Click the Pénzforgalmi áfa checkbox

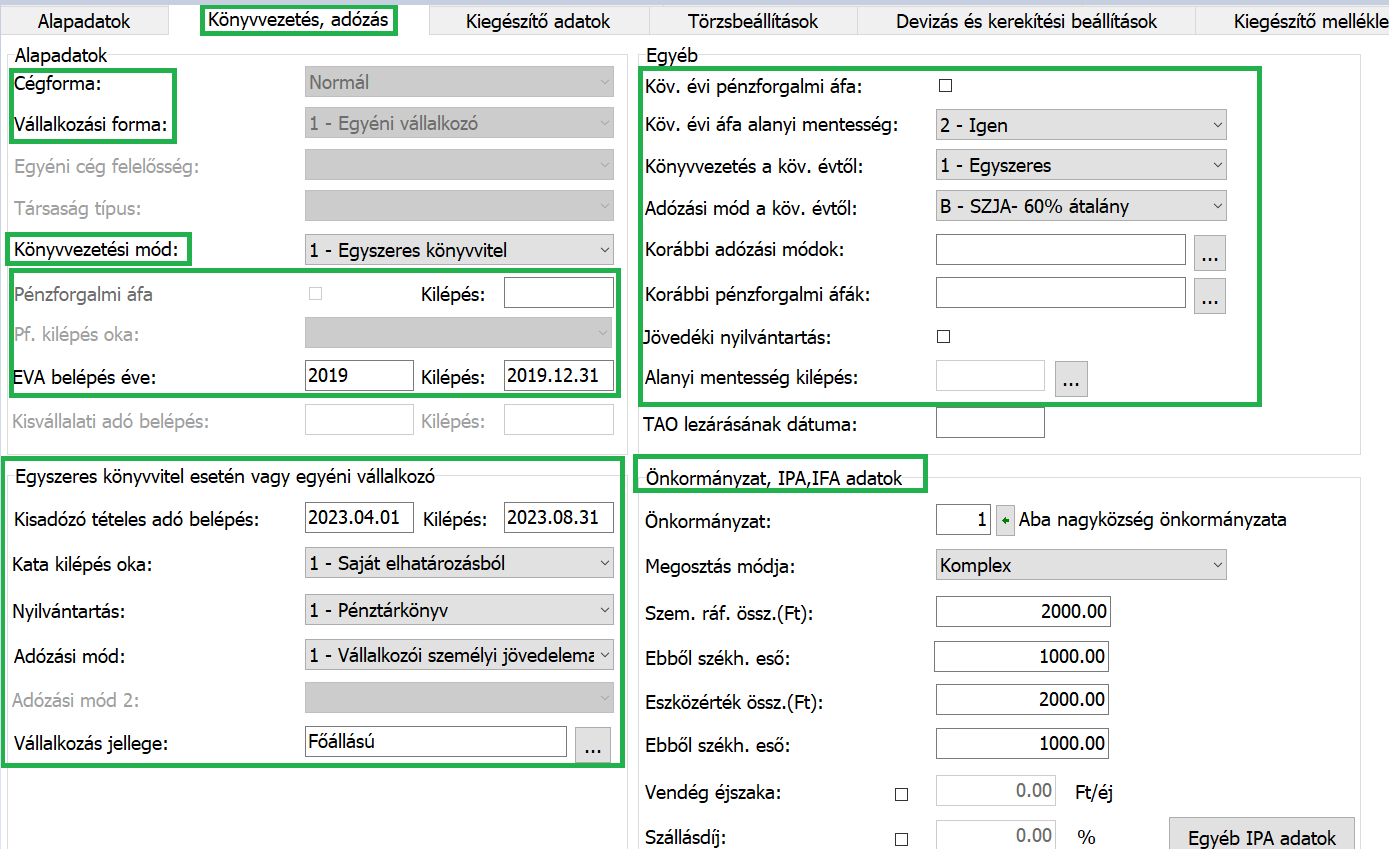coord(316,293)
